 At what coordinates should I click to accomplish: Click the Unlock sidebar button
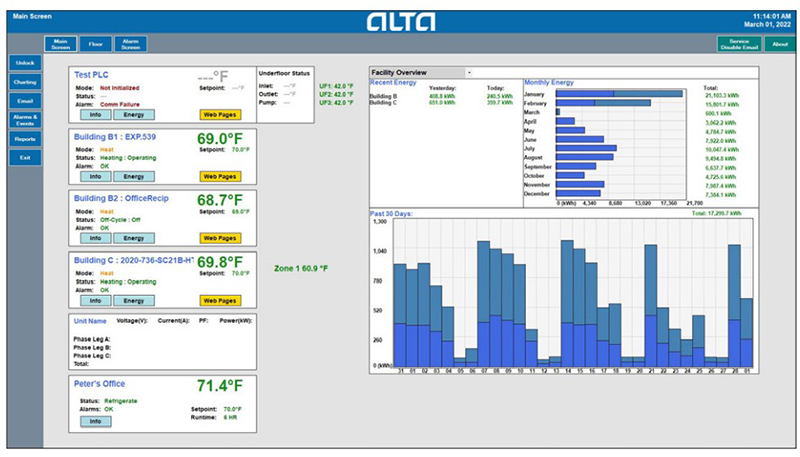click(25, 63)
